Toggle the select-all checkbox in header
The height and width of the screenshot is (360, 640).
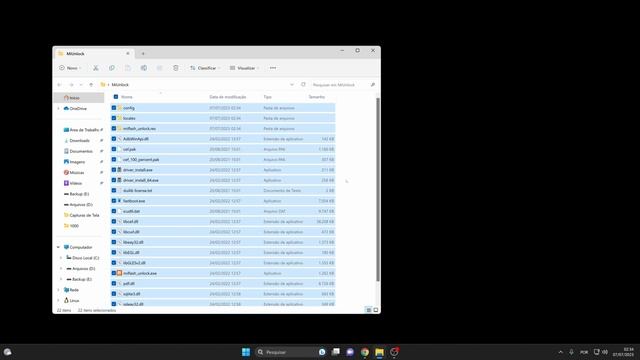116,97
